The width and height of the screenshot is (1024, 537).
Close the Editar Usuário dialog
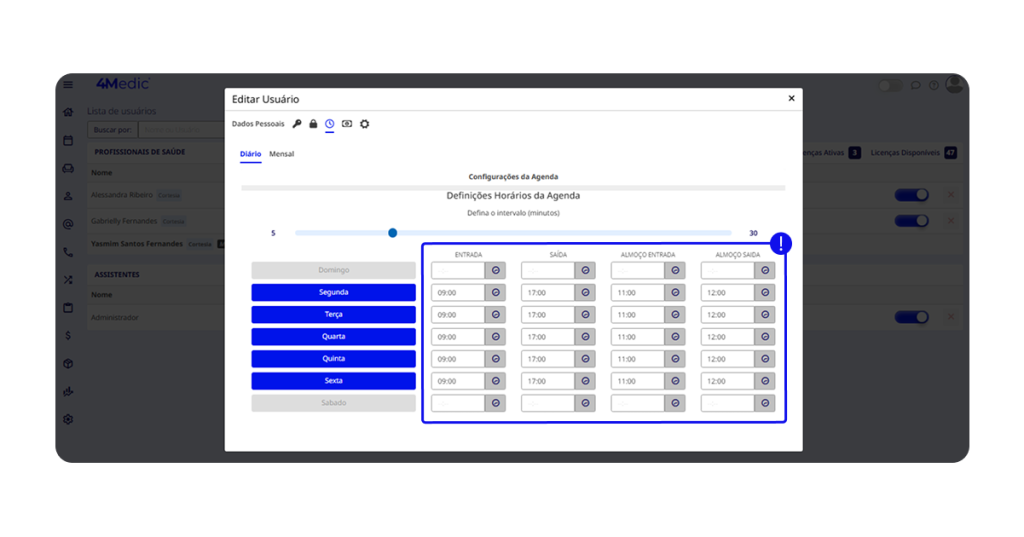(791, 99)
